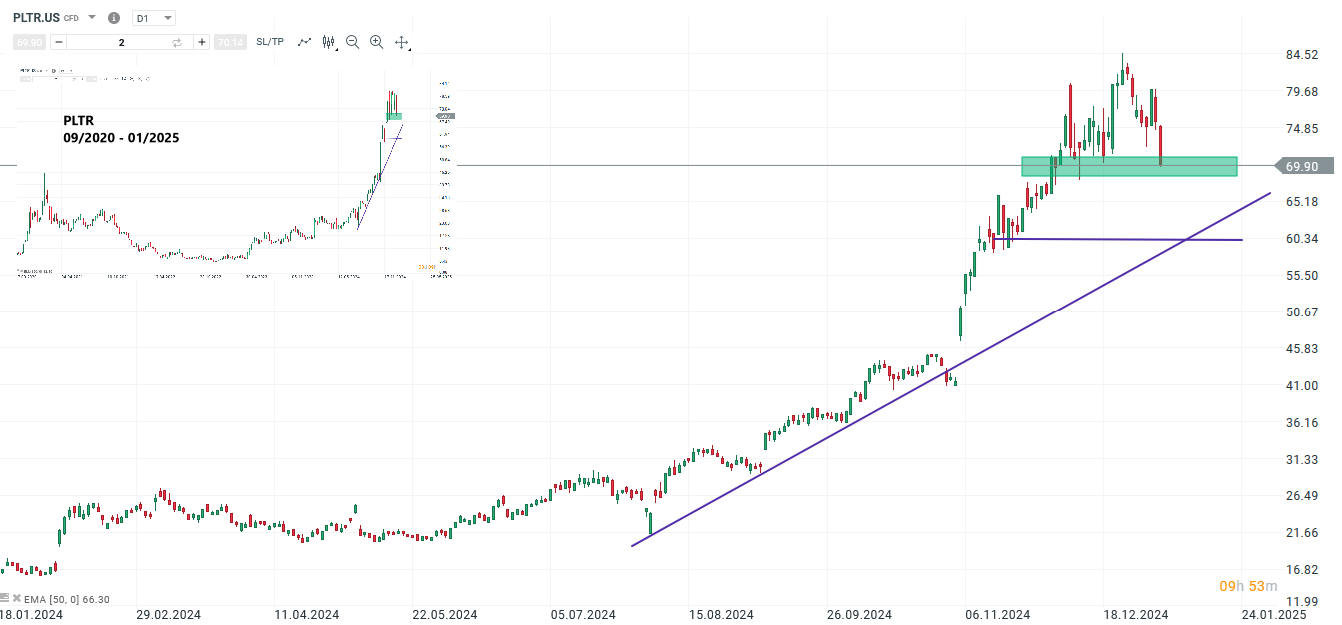1342x625 pixels.
Task: Zoom in on the chart
Action: click(x=375, y=42)
